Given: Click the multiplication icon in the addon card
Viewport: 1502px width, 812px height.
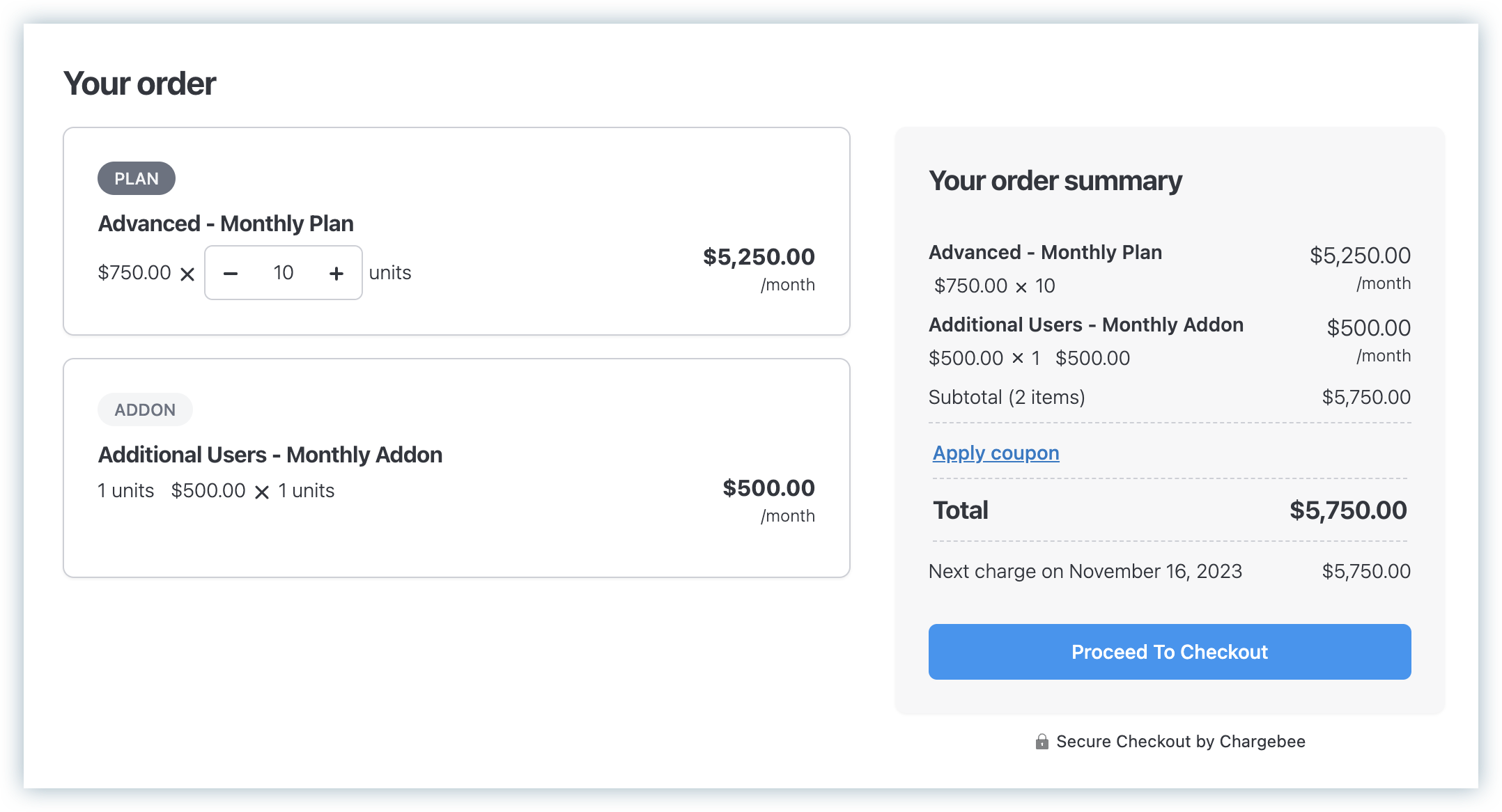Looking at the screenshot, I should point(262,492).
